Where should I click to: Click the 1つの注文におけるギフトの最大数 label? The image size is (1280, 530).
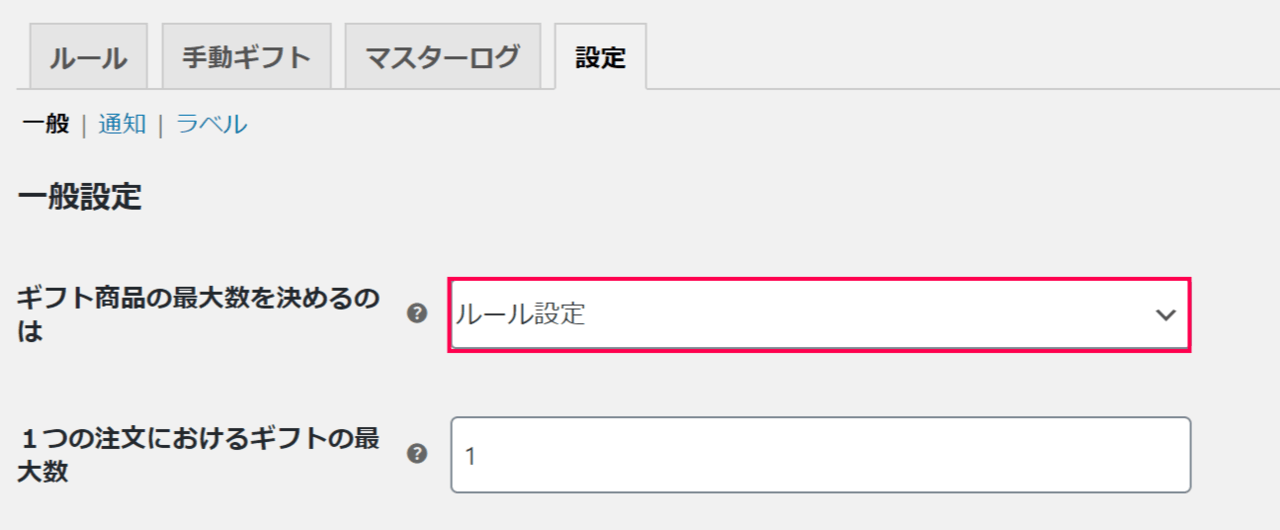[198, 455]
